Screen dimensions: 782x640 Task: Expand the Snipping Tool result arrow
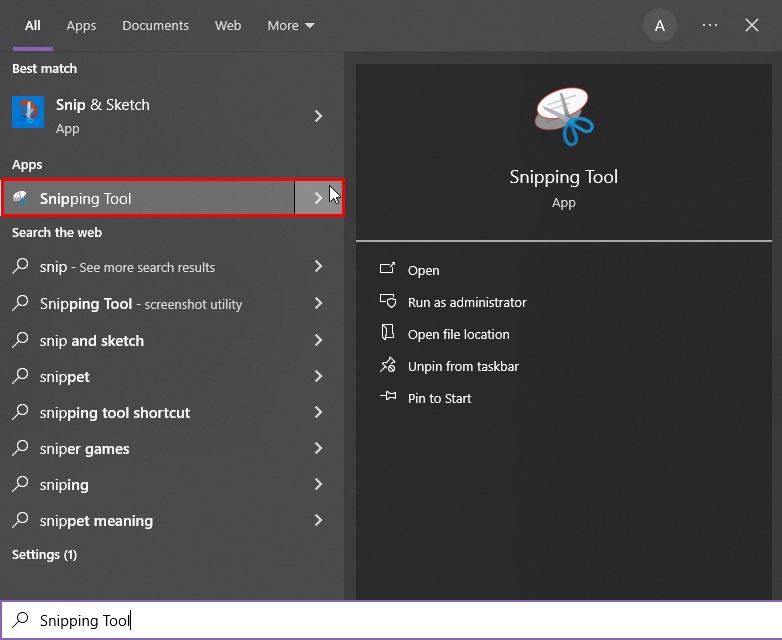coord(318,198)
